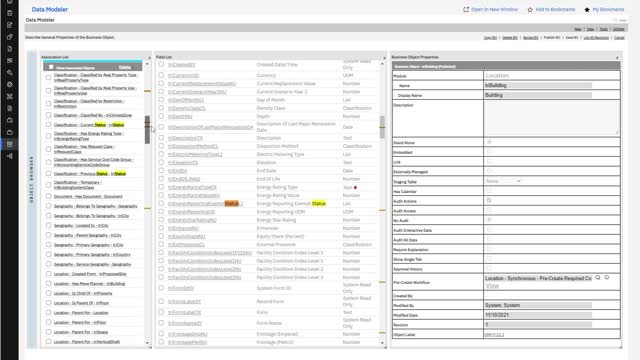Screen dimensions: 640x360
Task: Click the My Bookmarks filled star icon
Action: point(587,9)
